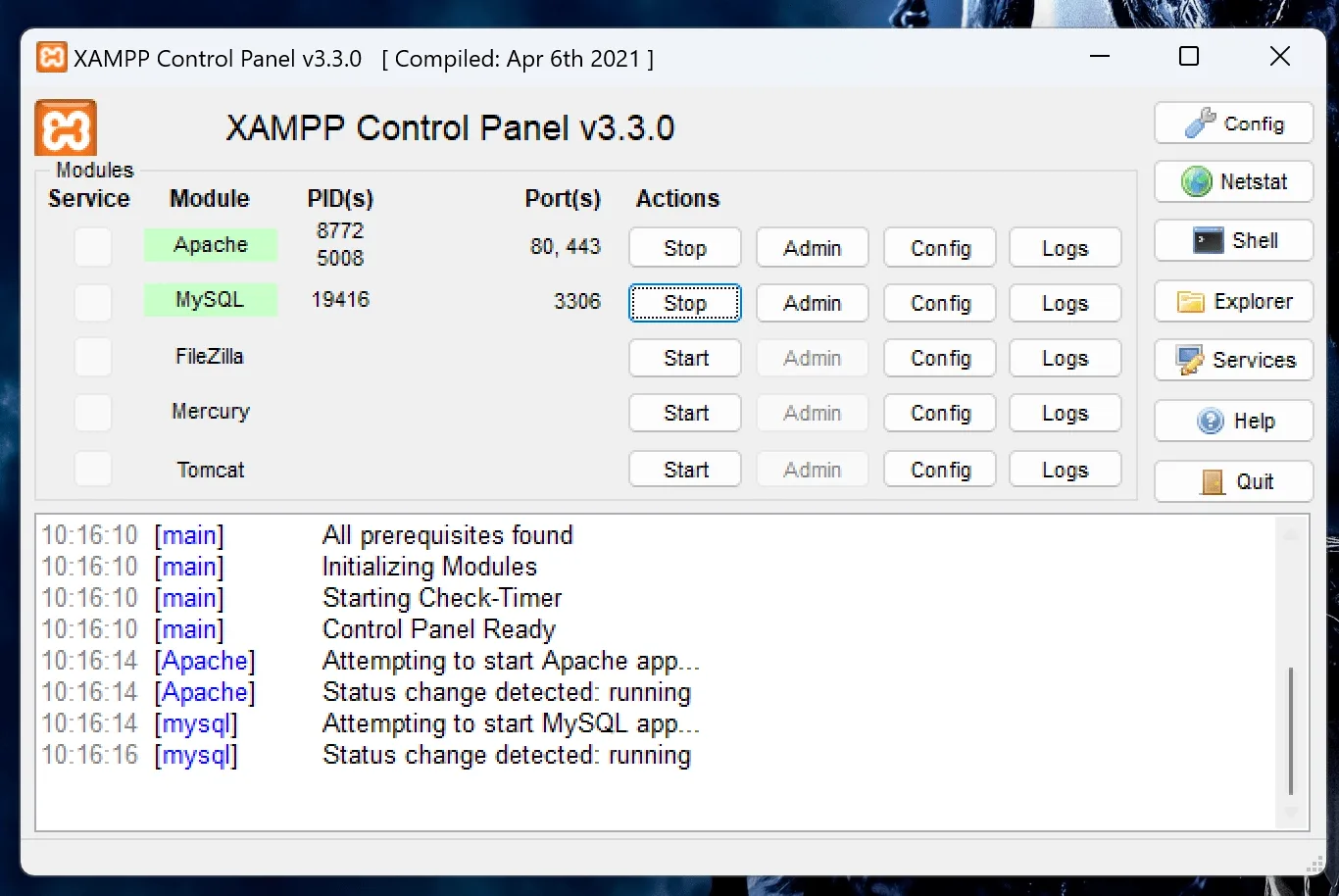Quit XAMPP via the door icon
This screenshot has width=1339, height=896.
(1233, 481)
